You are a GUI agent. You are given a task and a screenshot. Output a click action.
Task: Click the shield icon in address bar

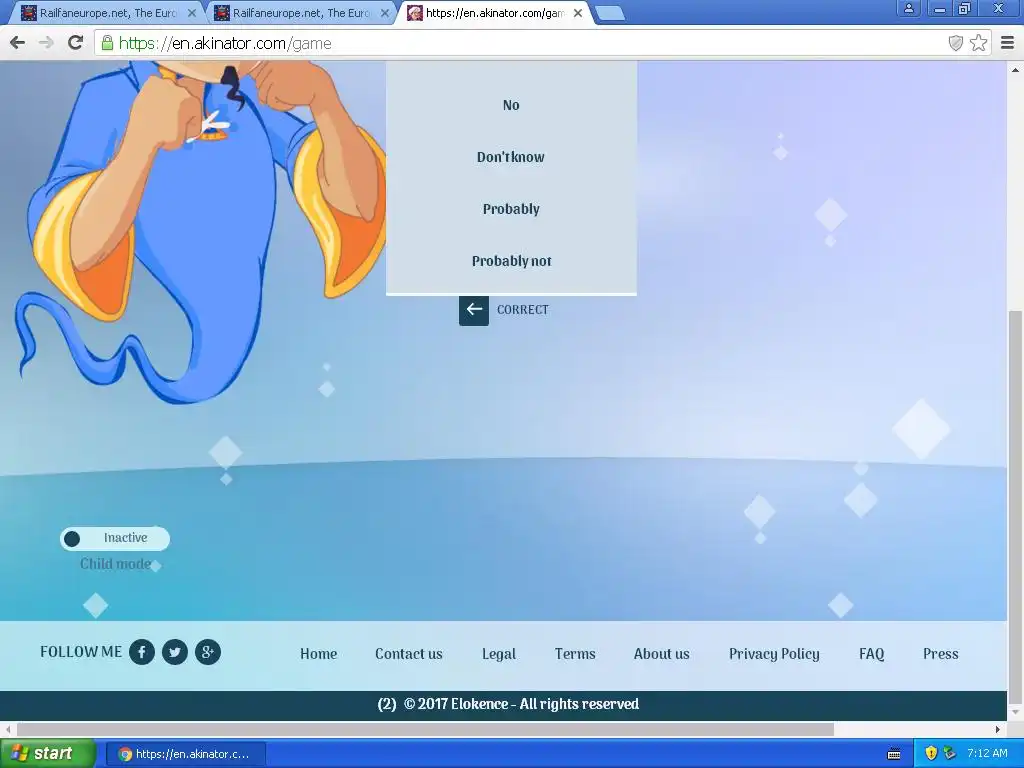point(955,43)
